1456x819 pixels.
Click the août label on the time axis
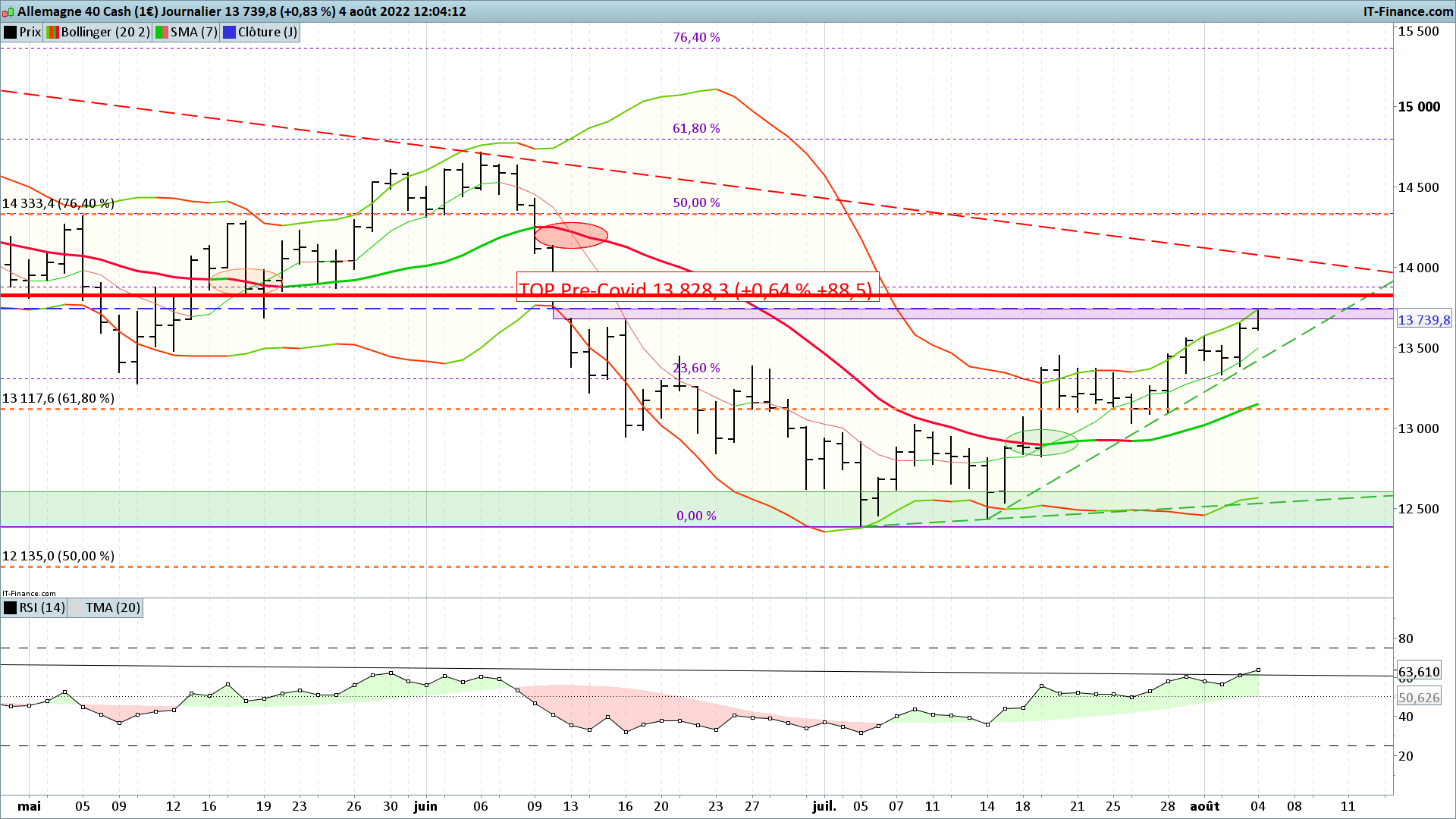(1204, 806)
